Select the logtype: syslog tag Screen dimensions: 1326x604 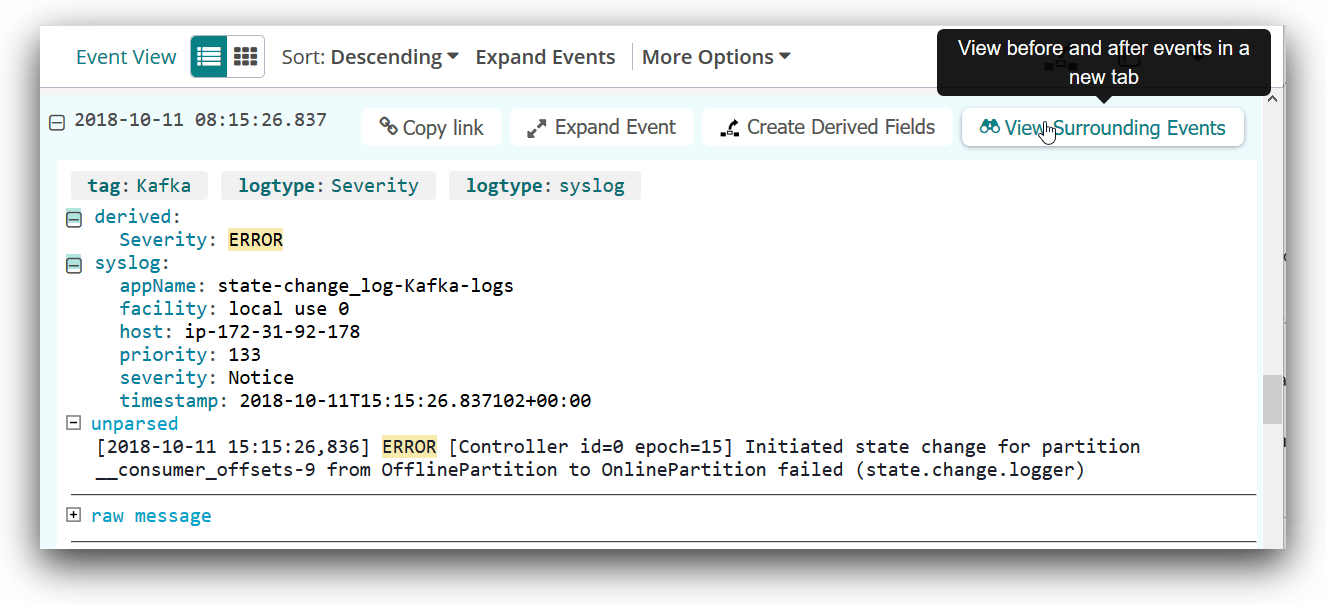tap(544, 186)
